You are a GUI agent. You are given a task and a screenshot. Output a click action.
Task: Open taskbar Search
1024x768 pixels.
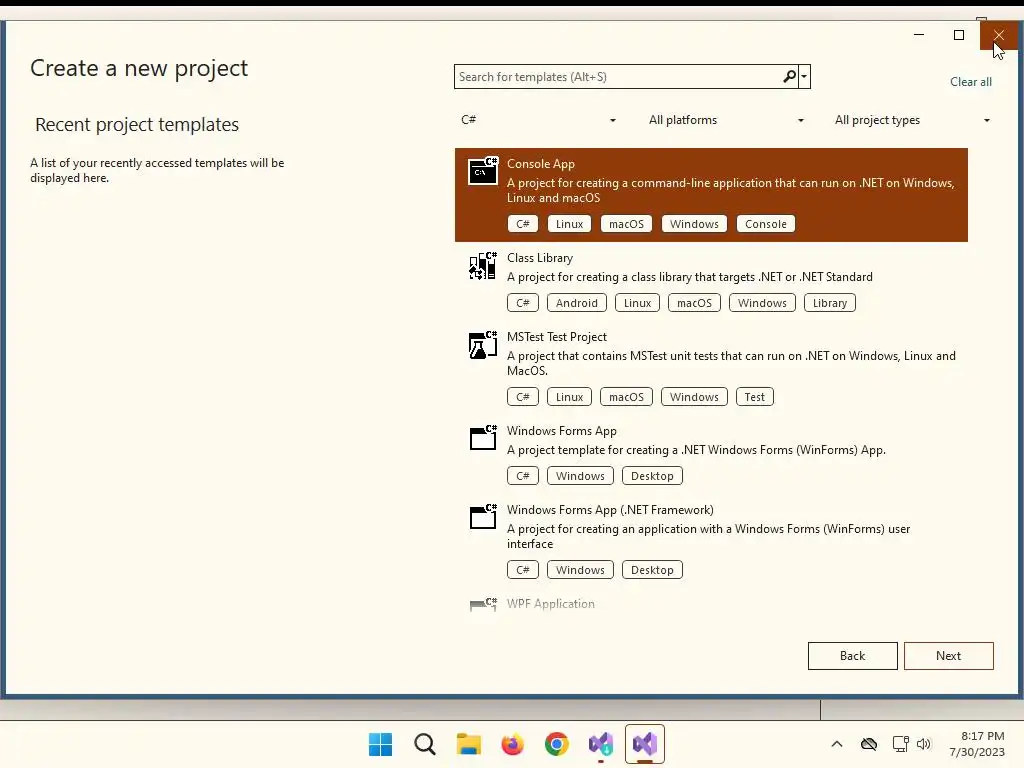424,744
